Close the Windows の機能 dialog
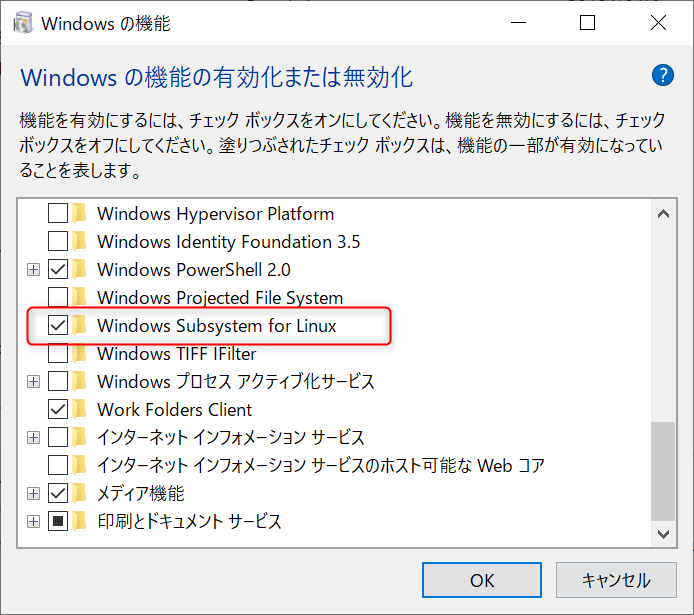This screenshot has height=615, width=694. point(658,23)
